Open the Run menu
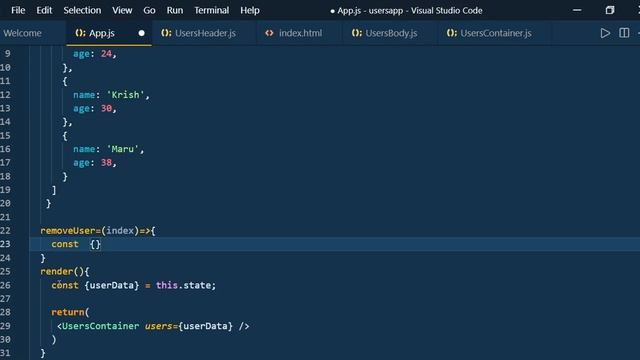The image size is (640, 360). (175, 10)
